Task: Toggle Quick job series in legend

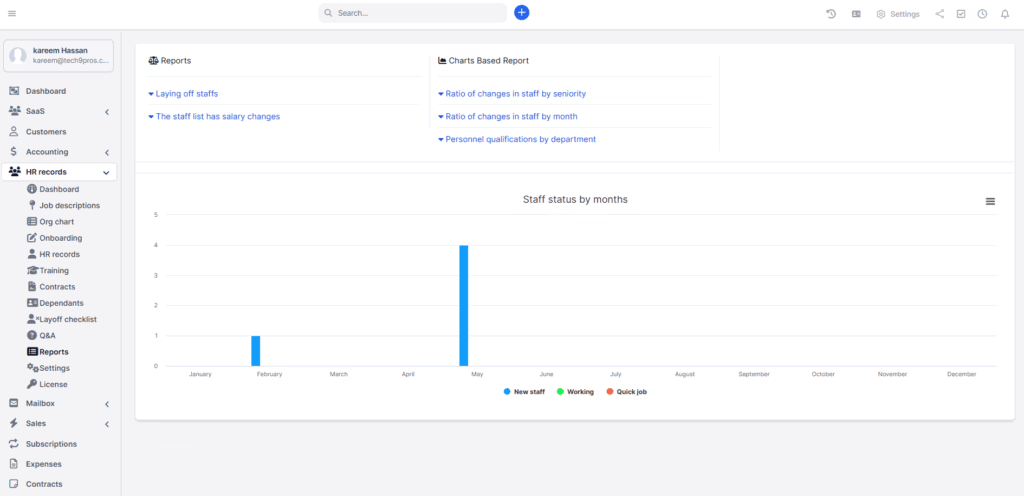Action: pos(626,392)
